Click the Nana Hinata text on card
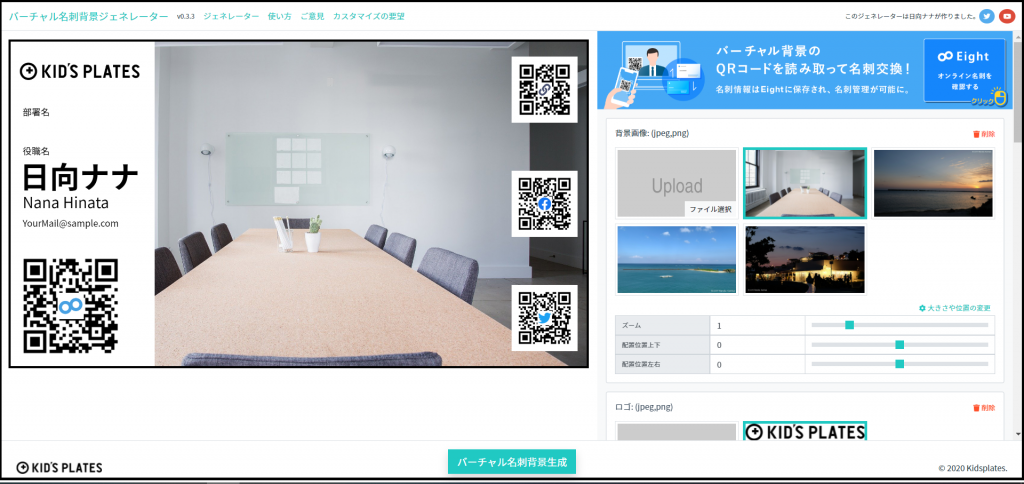 coord(65,202)
